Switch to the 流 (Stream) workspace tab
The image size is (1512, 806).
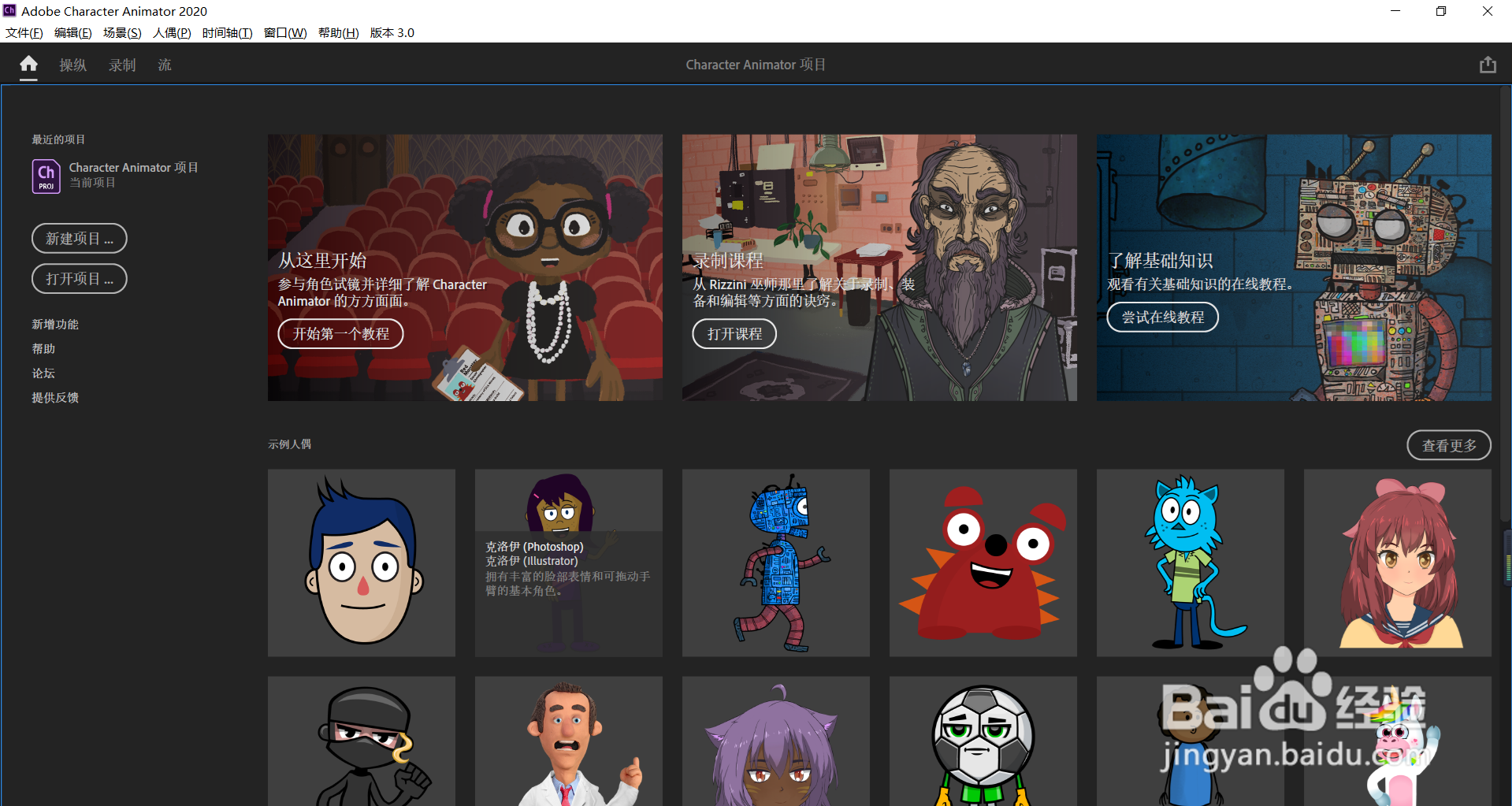point(164,65)
